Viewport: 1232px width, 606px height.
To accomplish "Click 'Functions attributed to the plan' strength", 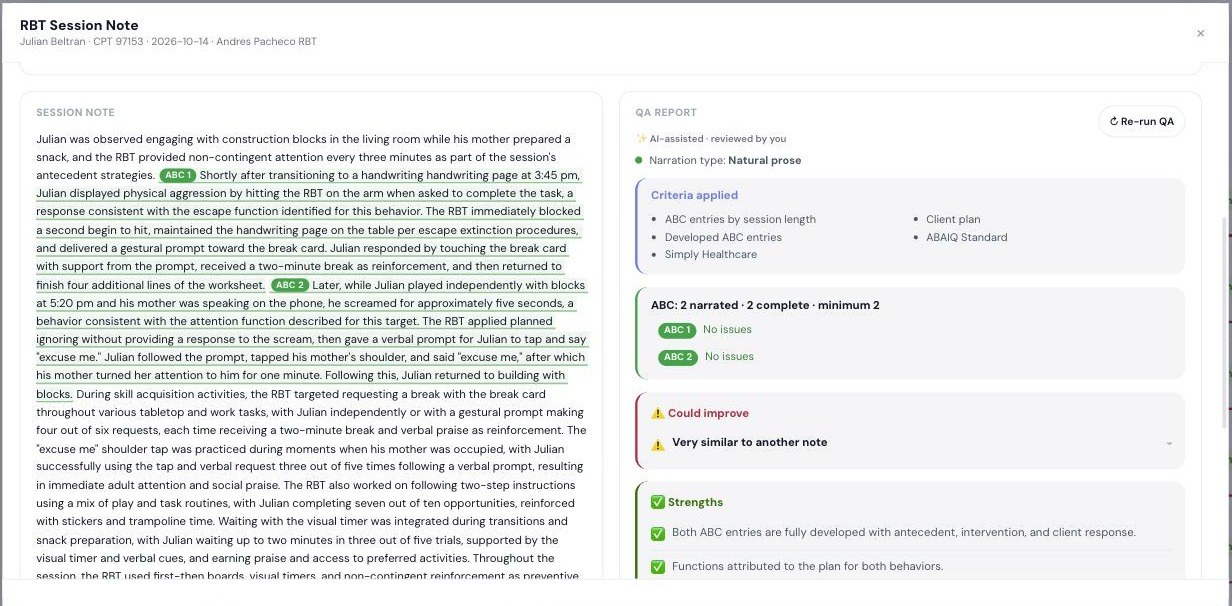I will tap(807, 567).
